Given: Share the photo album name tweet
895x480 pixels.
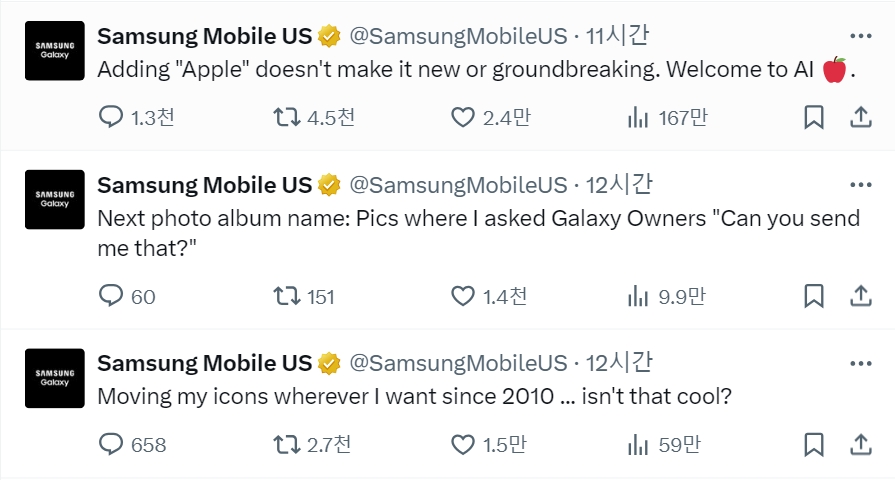Looking at the screenshot, I should pos(861,296).
